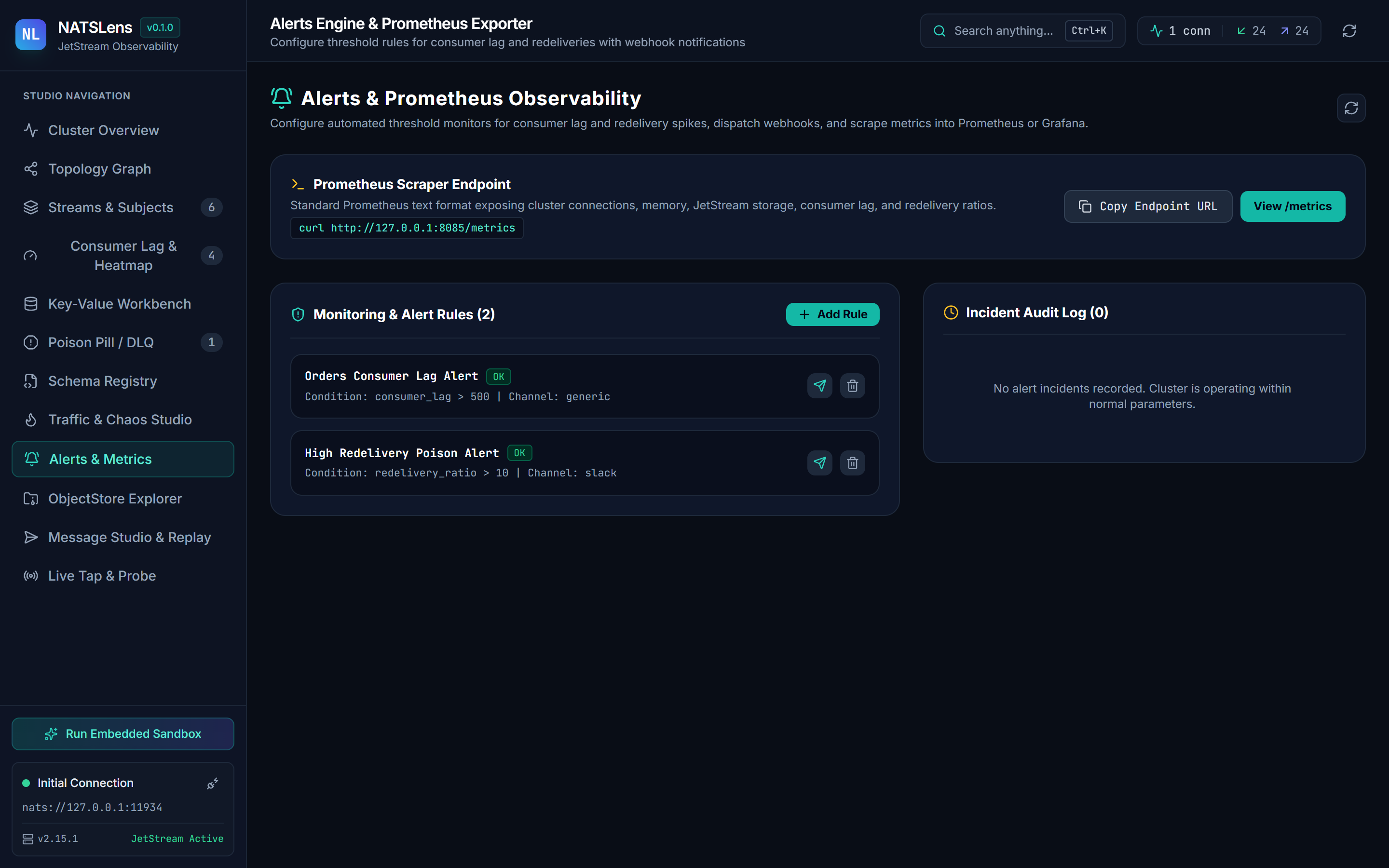
Task: Open Schema Registry
Action: point(123,381)
